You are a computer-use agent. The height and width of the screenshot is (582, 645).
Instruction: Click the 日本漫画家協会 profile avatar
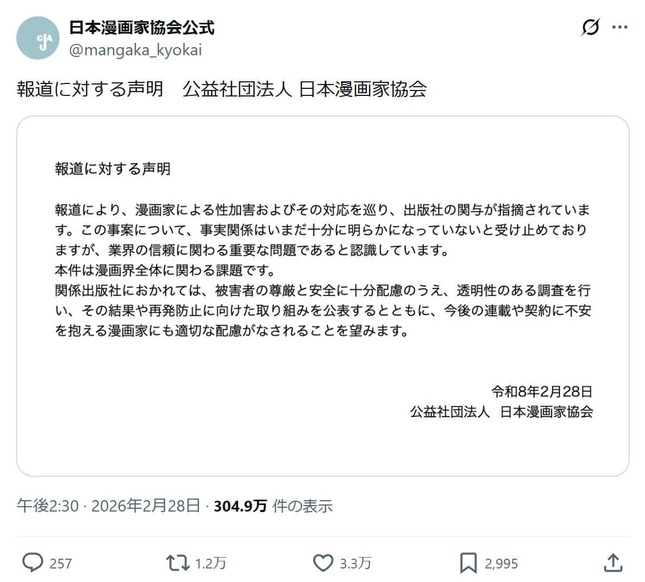coord(37,37)
